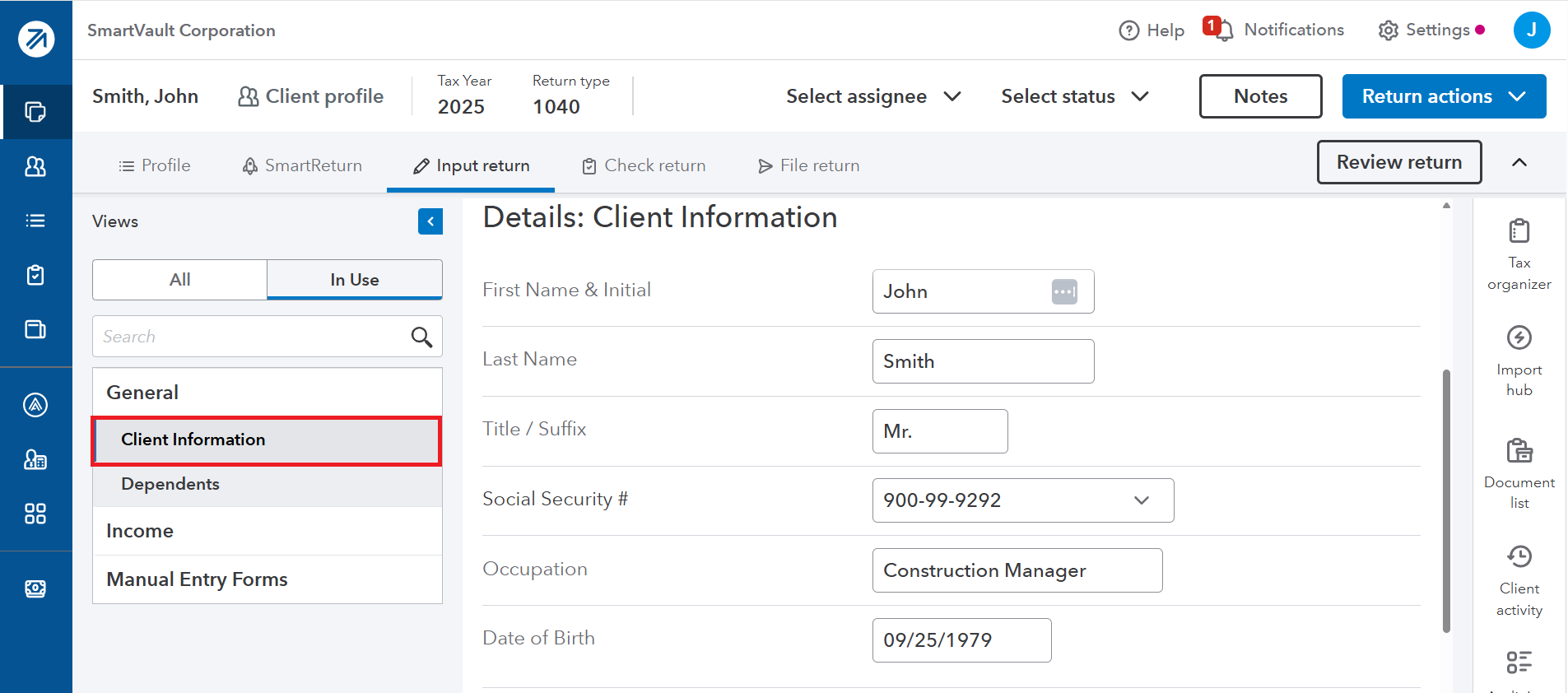Switch to the SmartReturn tab
Screen dimensions: 1568x693
click(302, 165)
